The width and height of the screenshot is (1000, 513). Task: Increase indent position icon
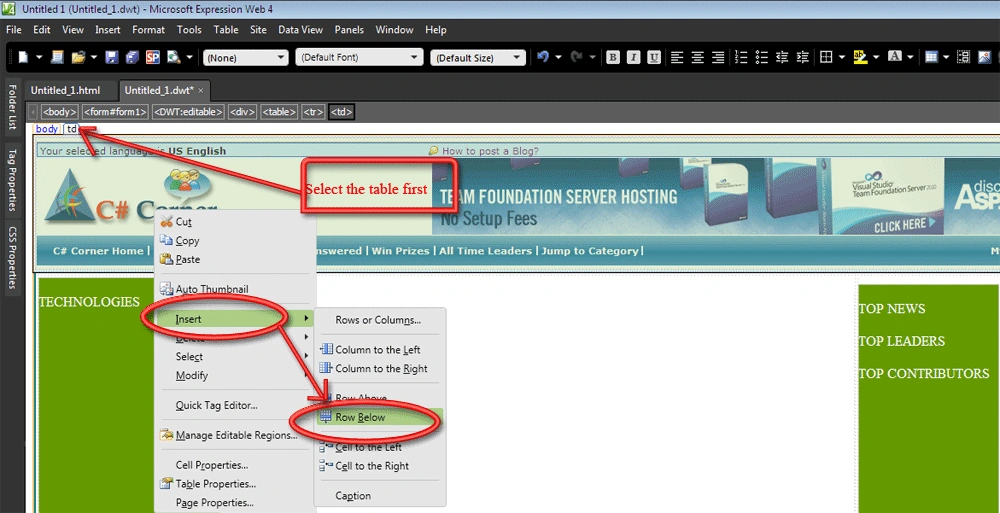point(802,57)
